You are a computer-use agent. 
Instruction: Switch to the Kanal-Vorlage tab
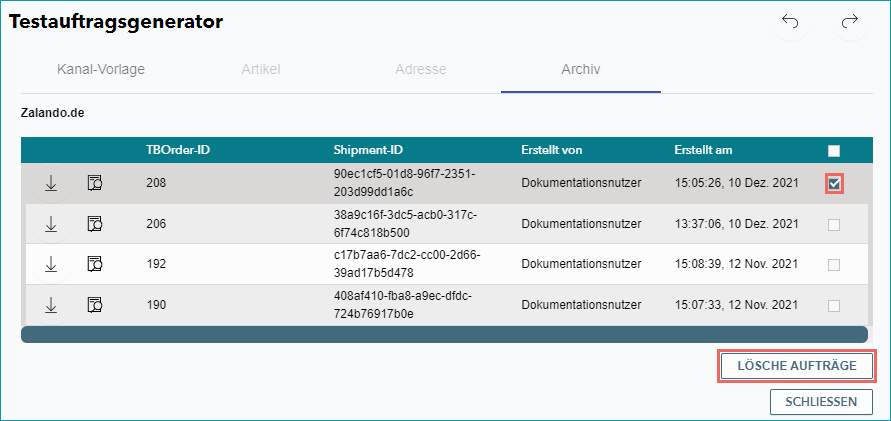[x=101, y=70]
